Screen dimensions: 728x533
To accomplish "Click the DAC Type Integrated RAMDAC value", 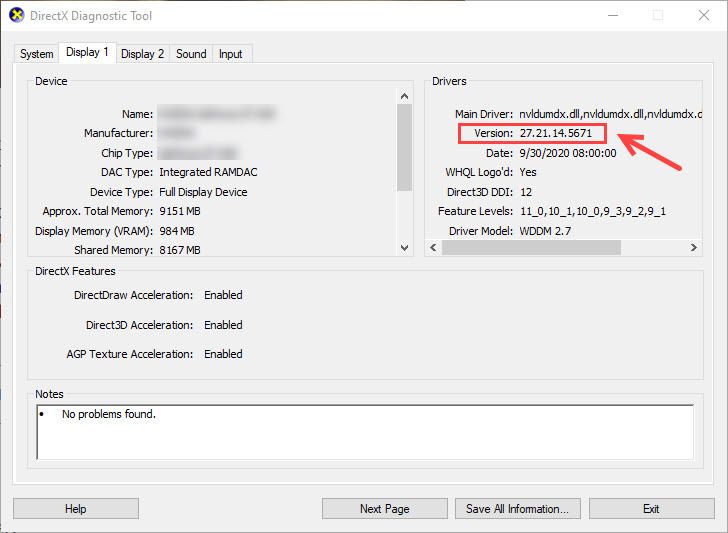I will click(208, 172).
